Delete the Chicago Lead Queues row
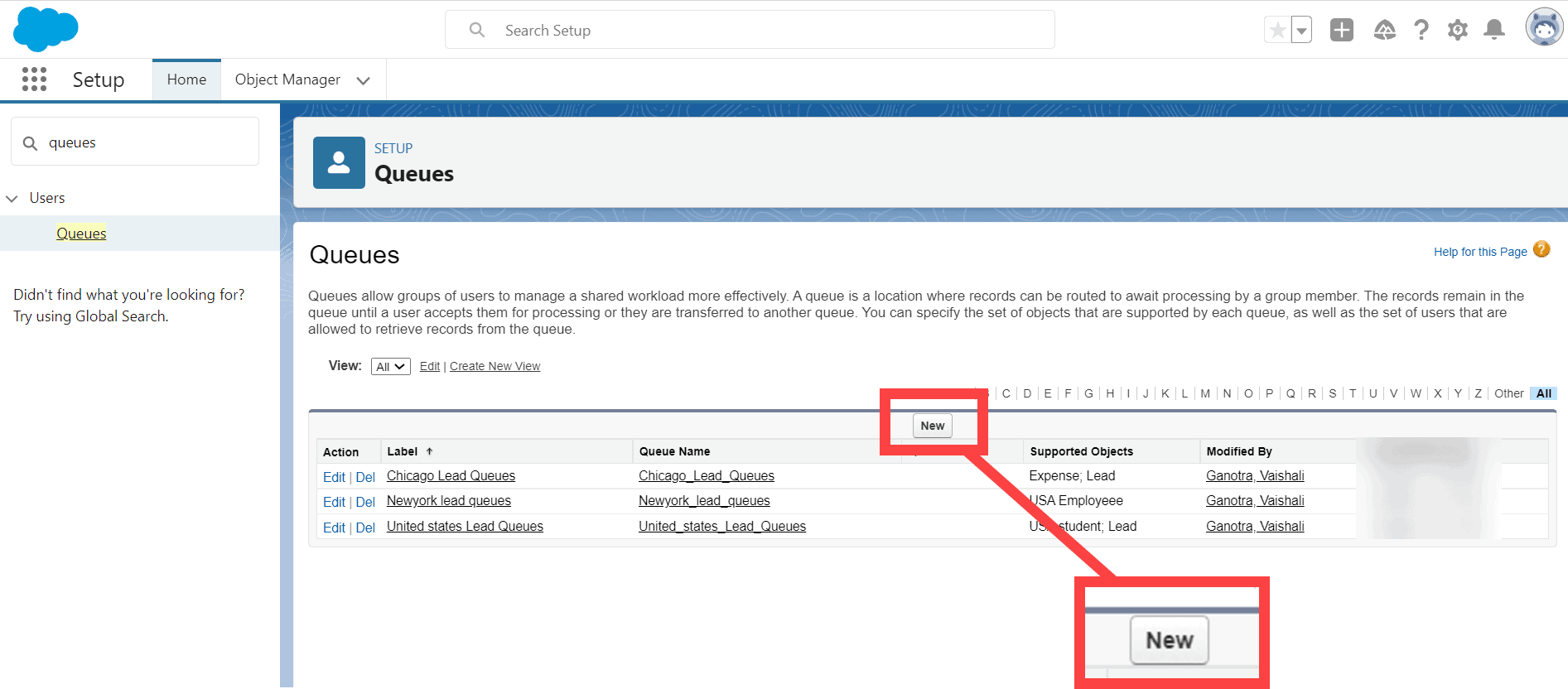Screen dimensions: 1568x689 point(365,477)
